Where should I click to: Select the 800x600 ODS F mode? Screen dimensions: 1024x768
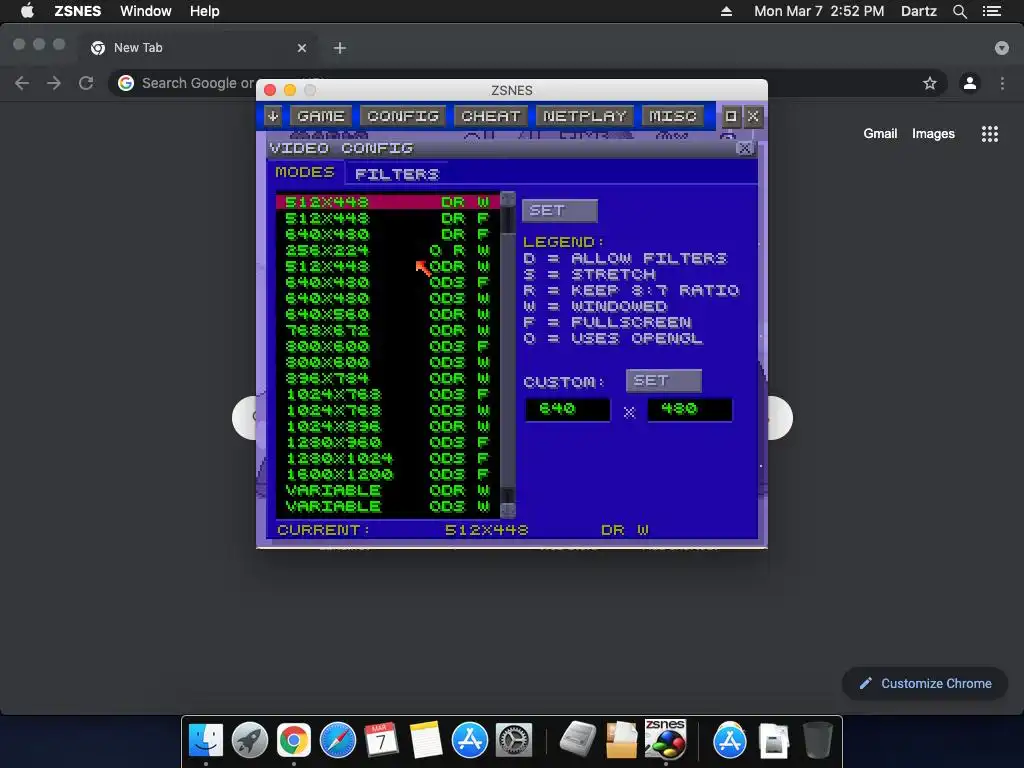388,346
